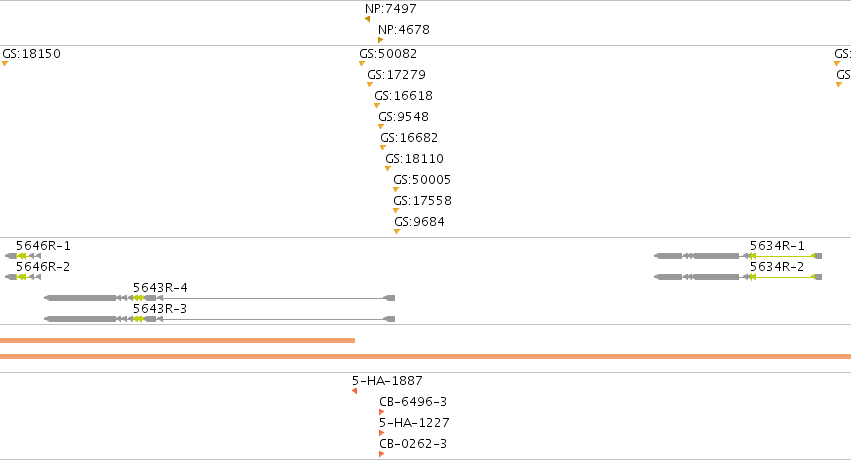851x460 pixels.
Task: Select the GS:18110 label
Action: coord(415,159)
